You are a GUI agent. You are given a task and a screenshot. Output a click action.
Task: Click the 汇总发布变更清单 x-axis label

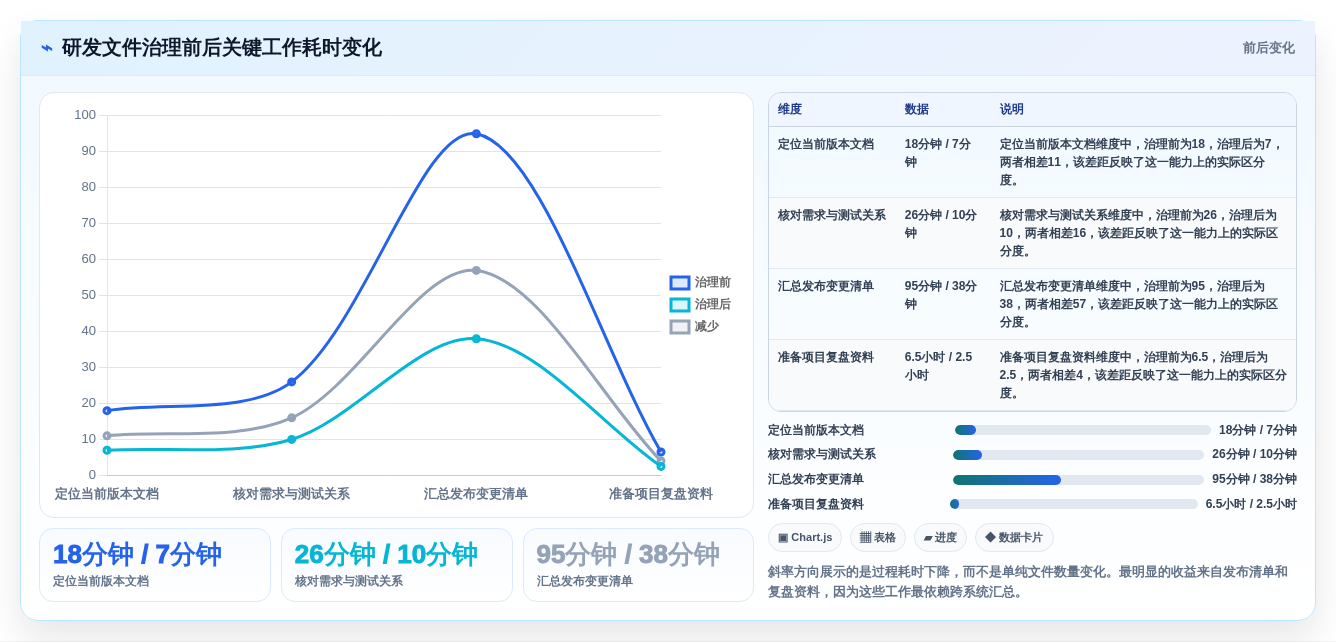476,494
